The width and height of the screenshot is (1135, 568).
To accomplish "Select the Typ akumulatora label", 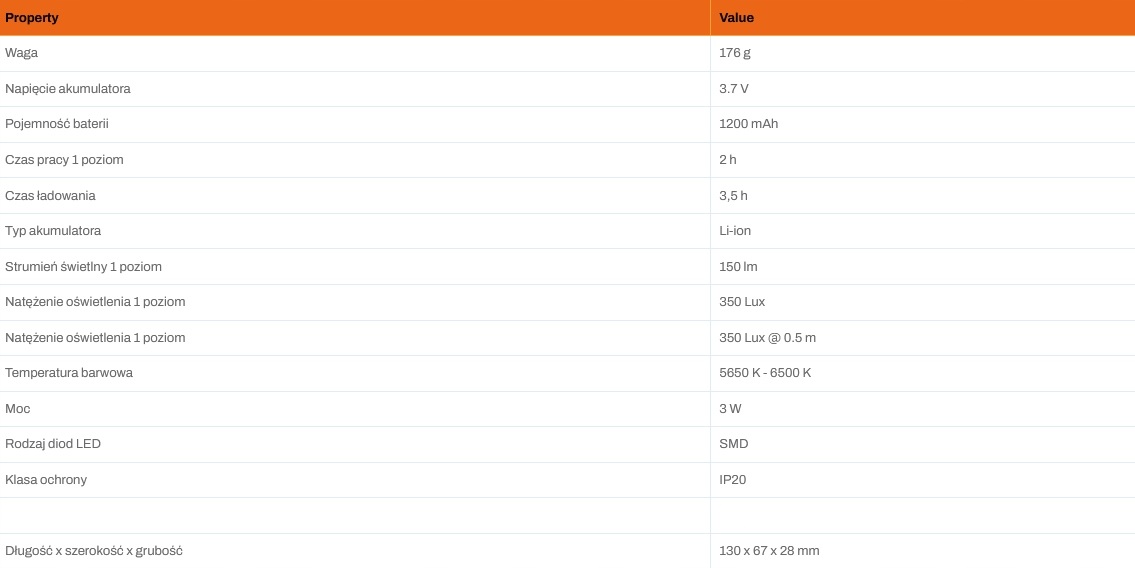I will [x=53, y=231].
